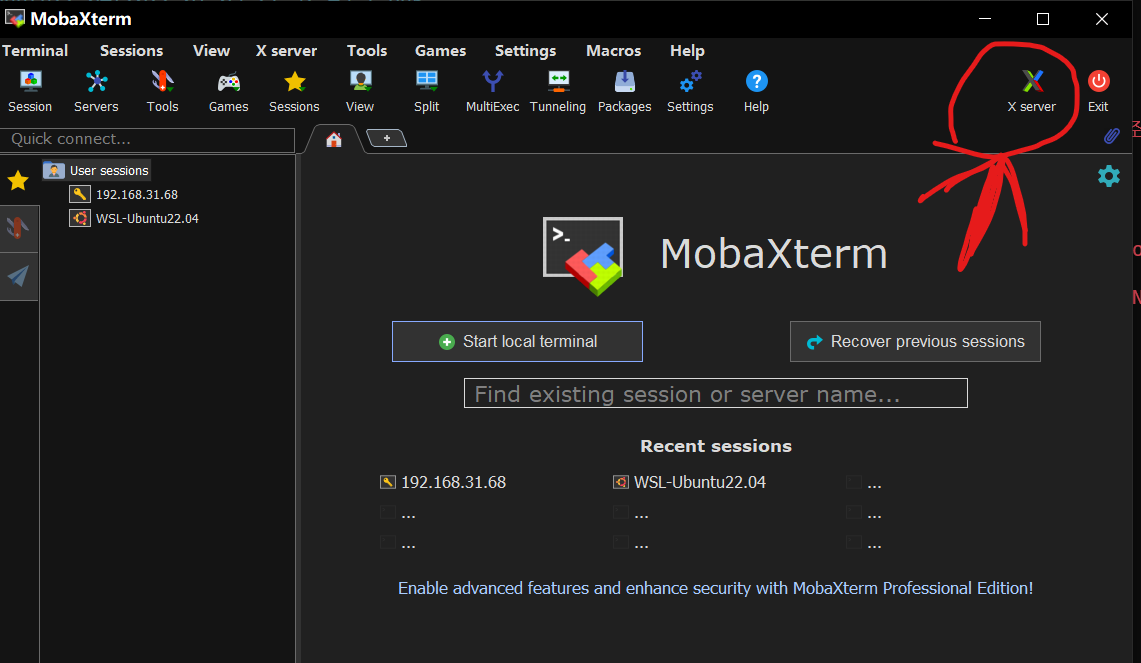1141x663 pixels.
Task: Open the Sessions menu
Action: click(x=132, y=50)
